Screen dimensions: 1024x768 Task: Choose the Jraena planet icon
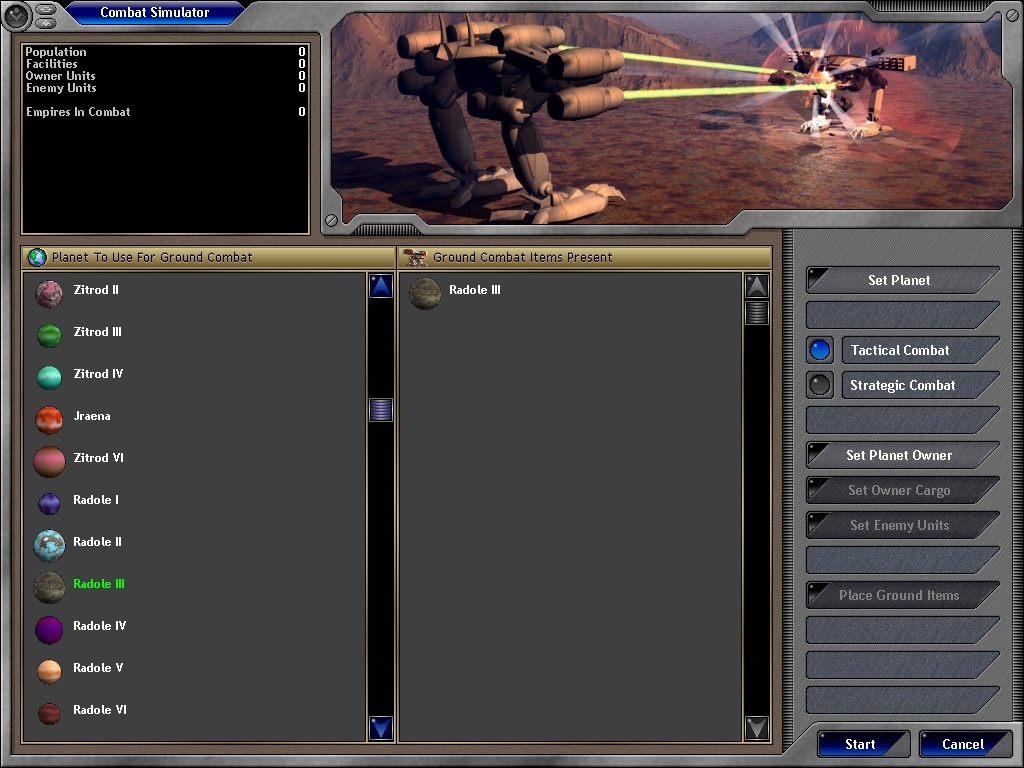click(x=49, y=420)
